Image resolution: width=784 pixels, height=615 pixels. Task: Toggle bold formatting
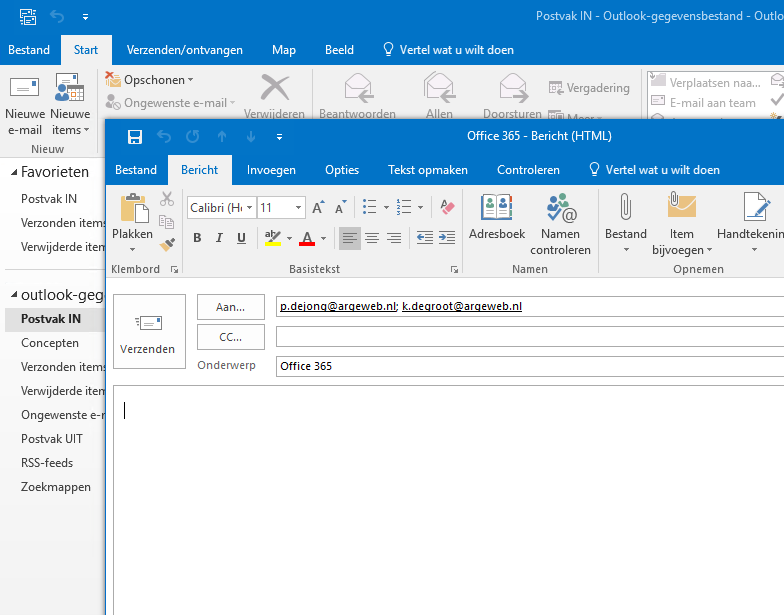(197, 238)
